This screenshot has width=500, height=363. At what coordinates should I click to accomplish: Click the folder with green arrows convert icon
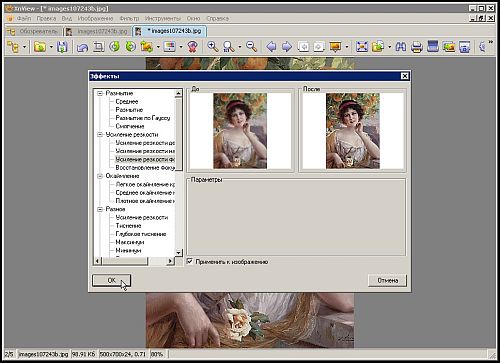[147, 47]
